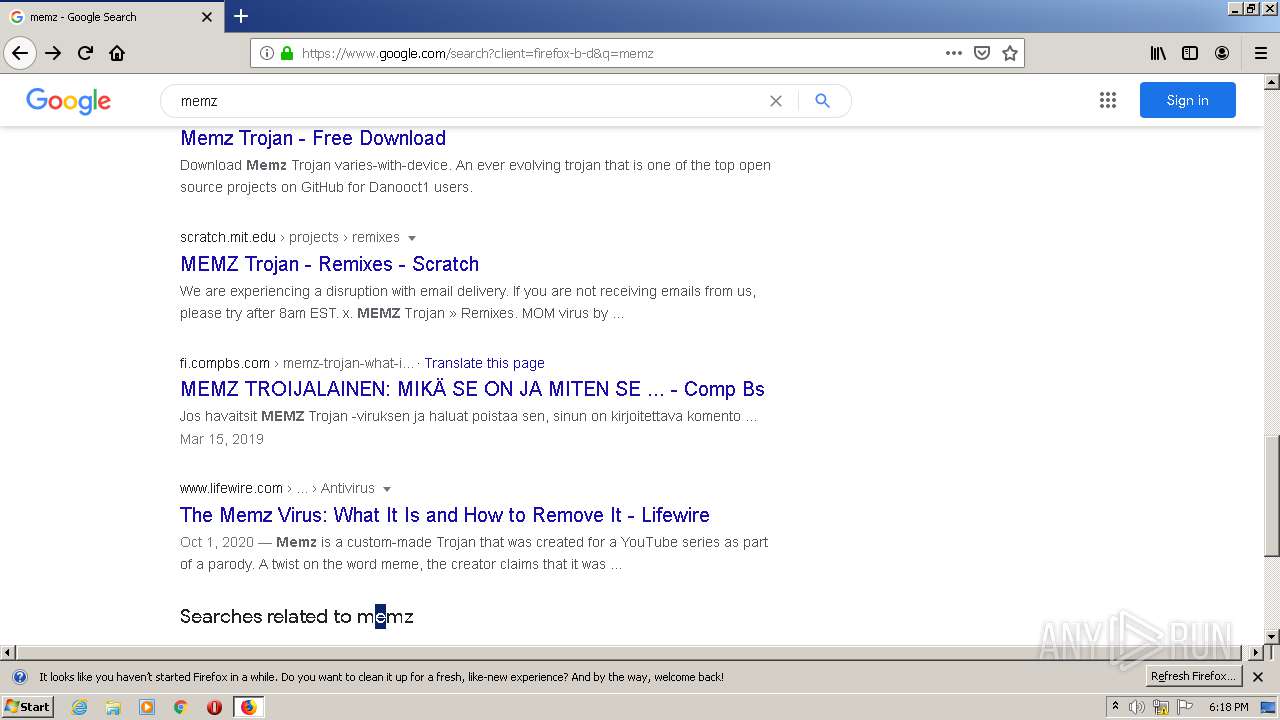Bookmark this page with star icon

coord(1010,53)
